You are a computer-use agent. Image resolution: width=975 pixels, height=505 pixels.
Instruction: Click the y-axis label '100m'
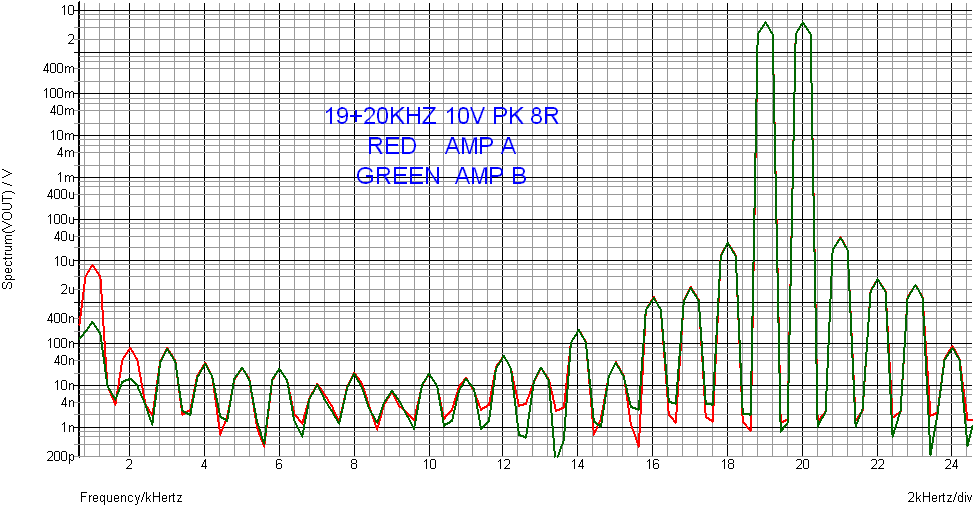(x=60, y=93)
